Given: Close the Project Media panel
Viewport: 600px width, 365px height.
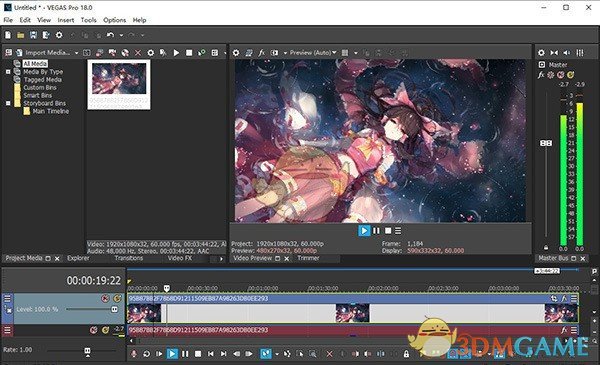Looking at the screenshot, I should point(57,259).
